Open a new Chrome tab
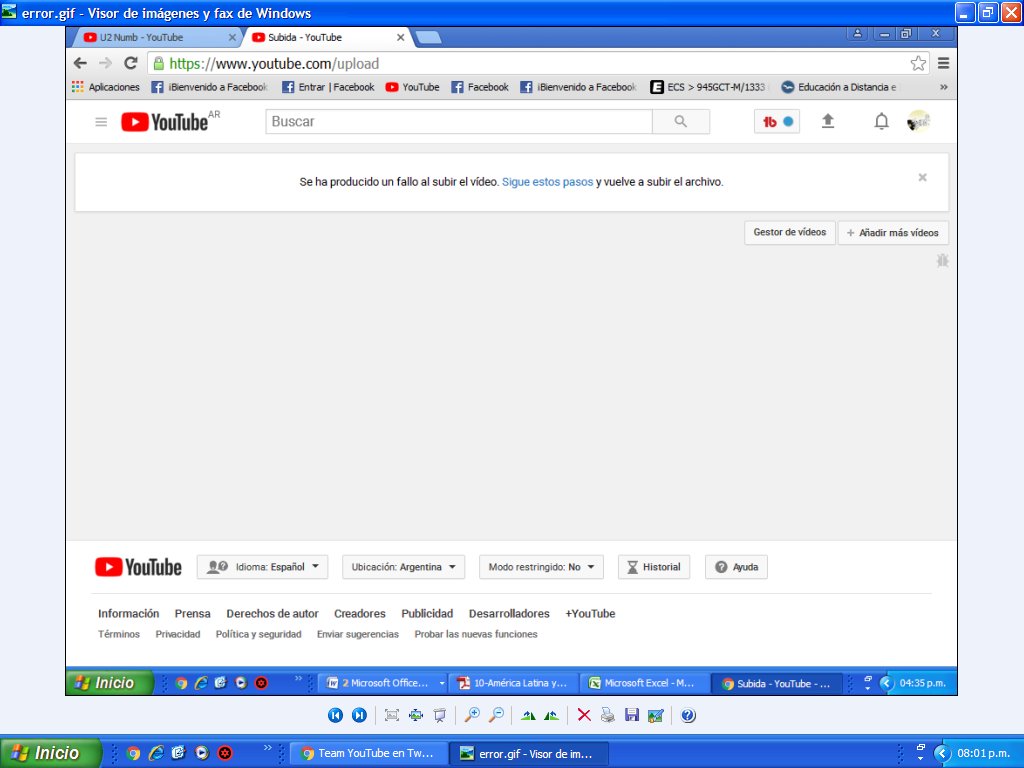 click(x=428, y=38)
